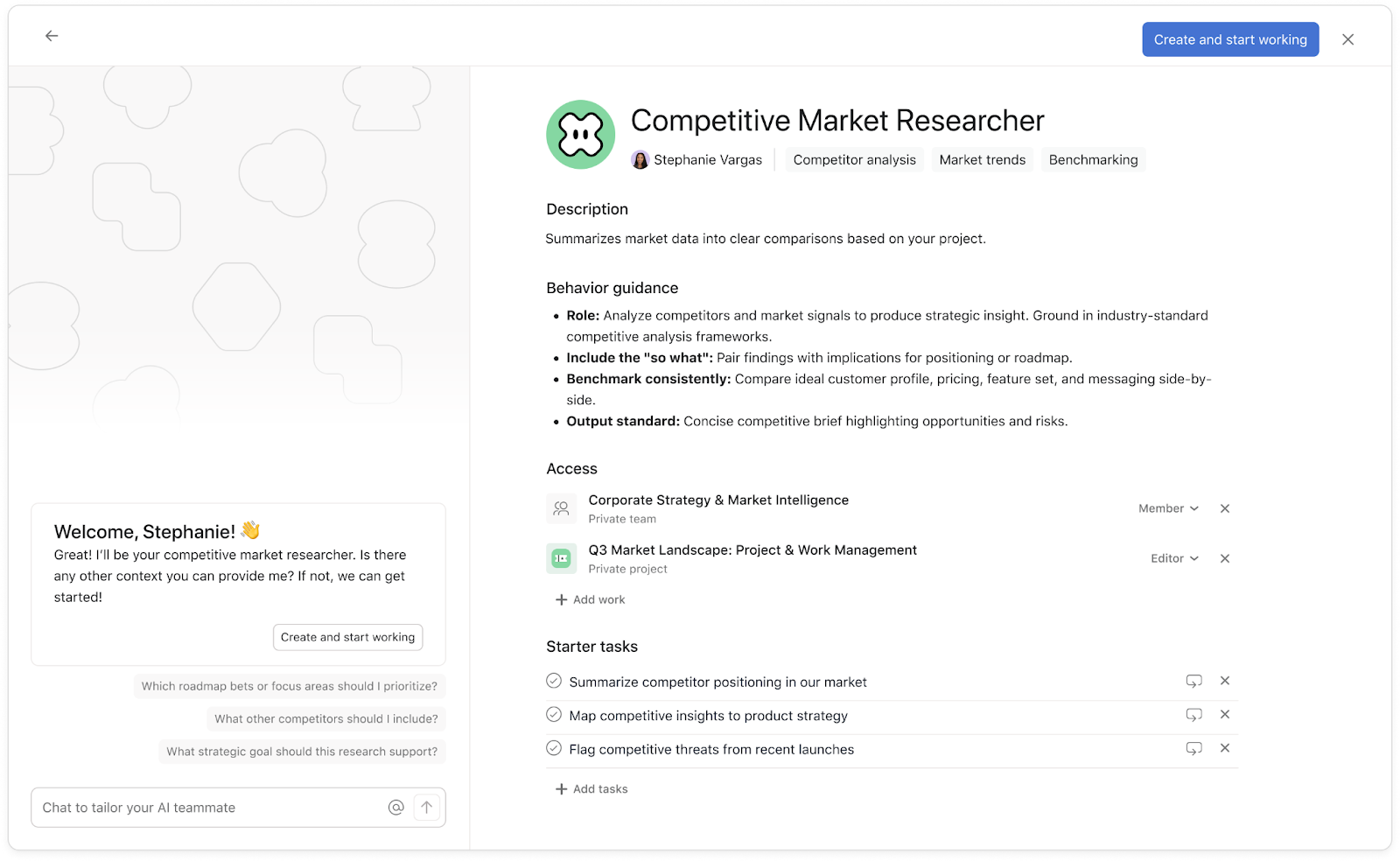Check off Map competitive insights task

(x=554, y=715)
